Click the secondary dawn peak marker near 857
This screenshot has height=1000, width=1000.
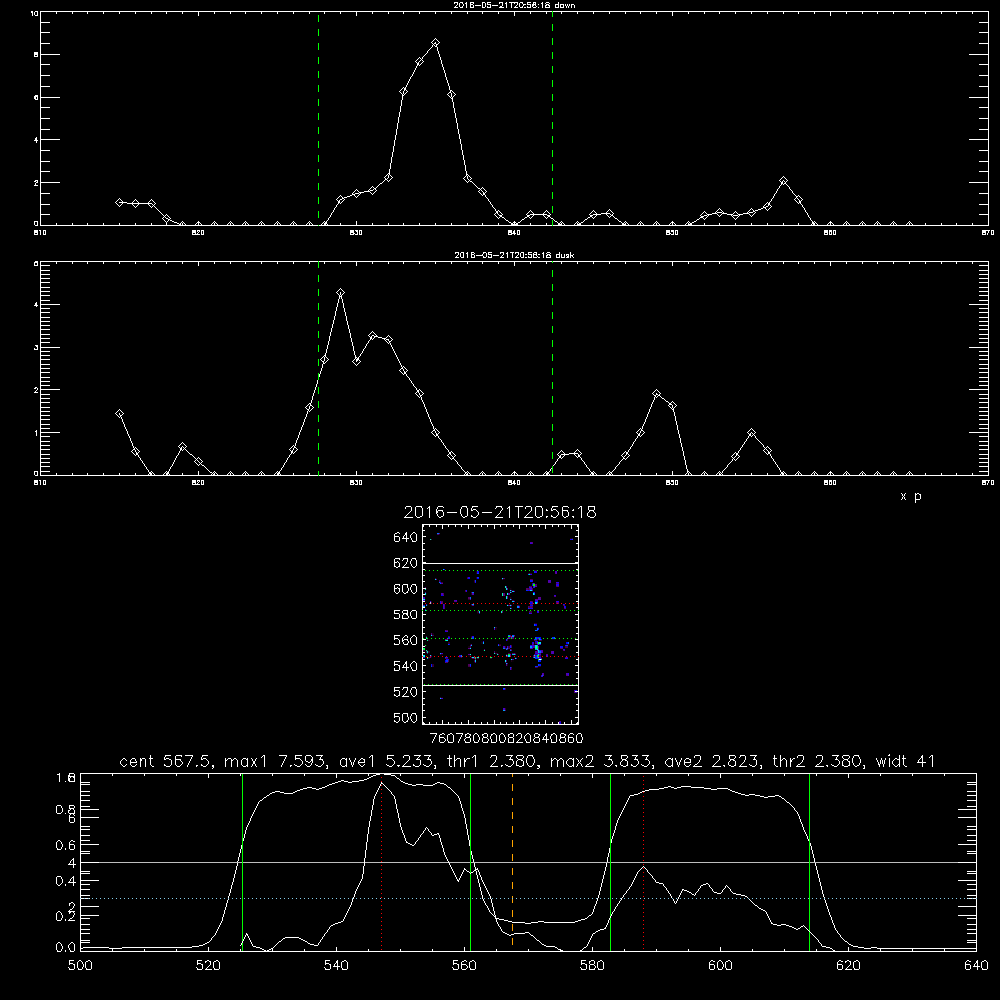click(x=784, y=181)
